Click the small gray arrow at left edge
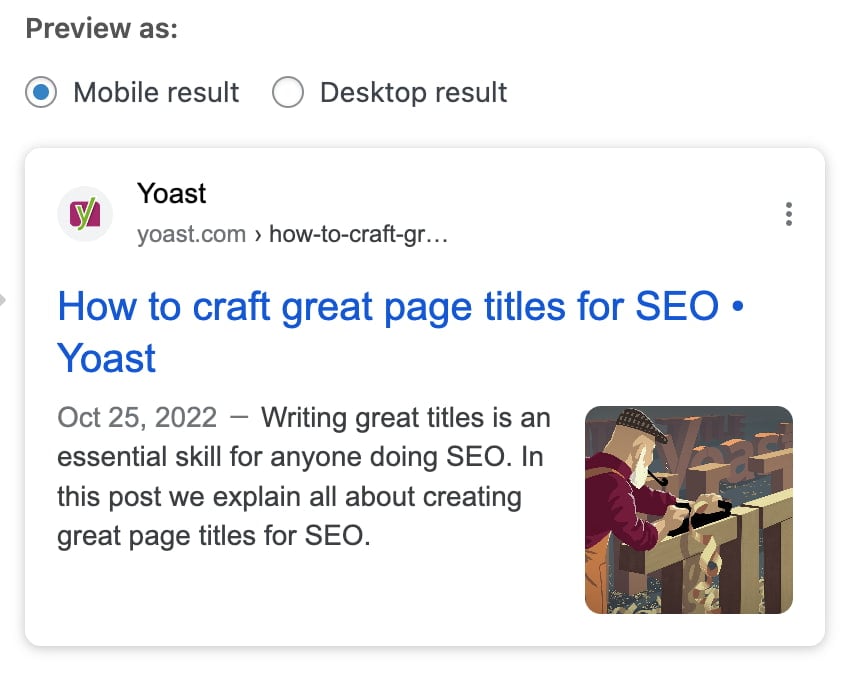 click(4, 298)
